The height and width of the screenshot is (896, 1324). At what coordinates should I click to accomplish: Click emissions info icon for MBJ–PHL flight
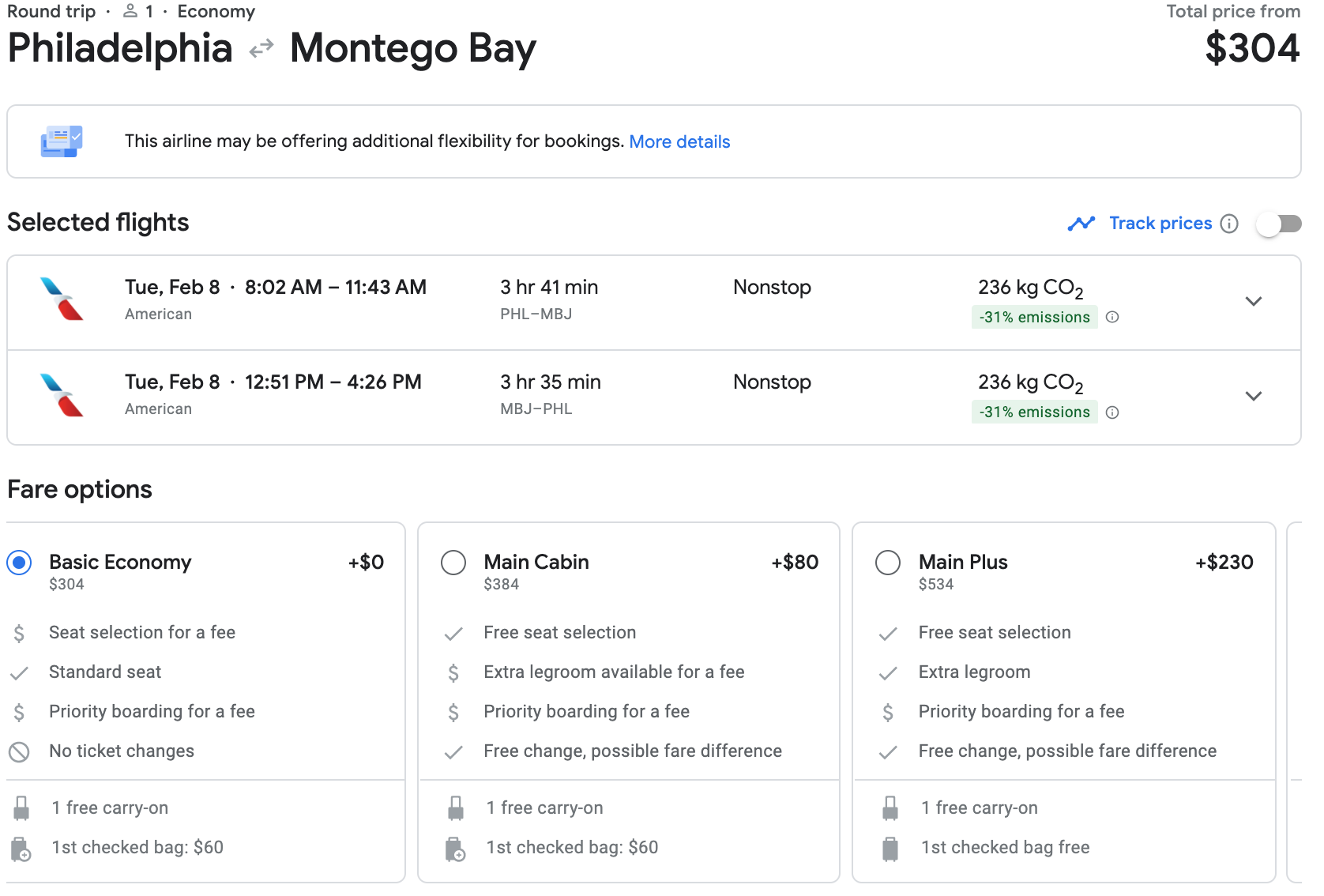[x=1112, y=412]
